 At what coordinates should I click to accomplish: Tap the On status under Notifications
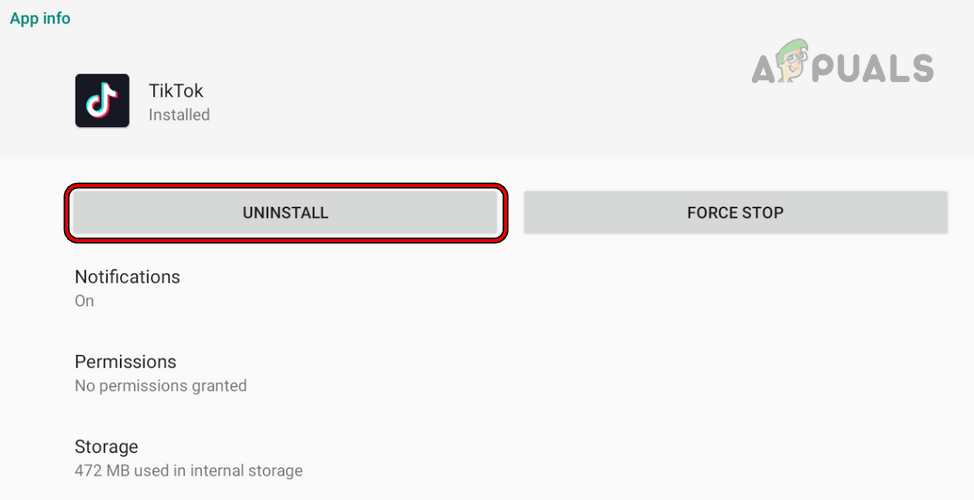pos(84,301)
